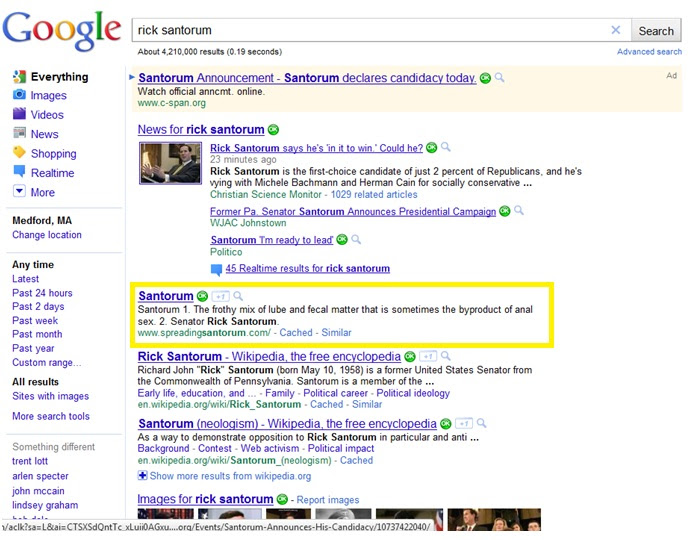This screenshot has height=540, width=692.
Task: Open Cached link for spreadingsantorum result
Action: click(296, 333)
